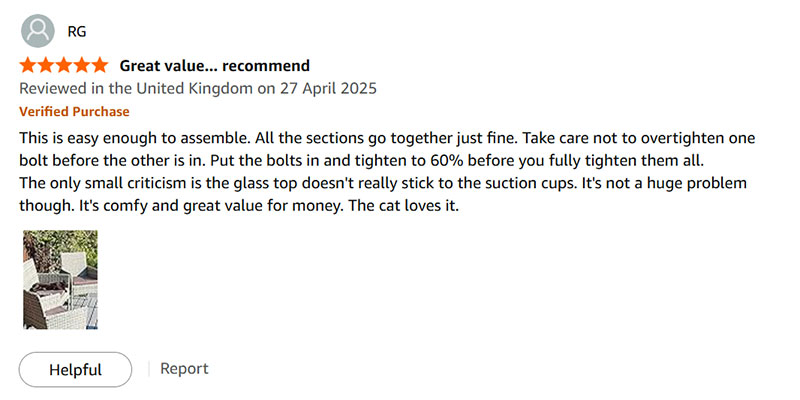This screenshot has height=400, width=800.
Task: Click the Verified Purchase label
Action: click(74, 111)
